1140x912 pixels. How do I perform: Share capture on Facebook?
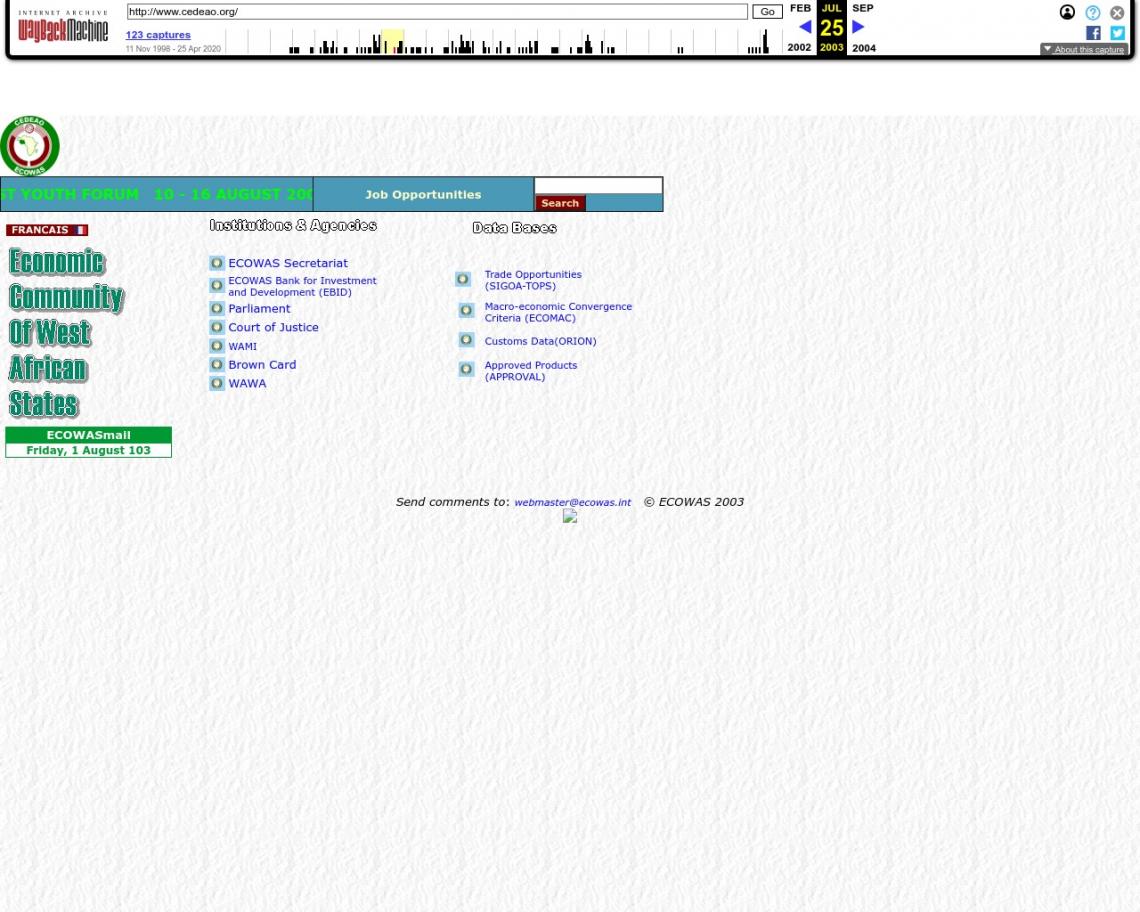[x=1093, y=33]
